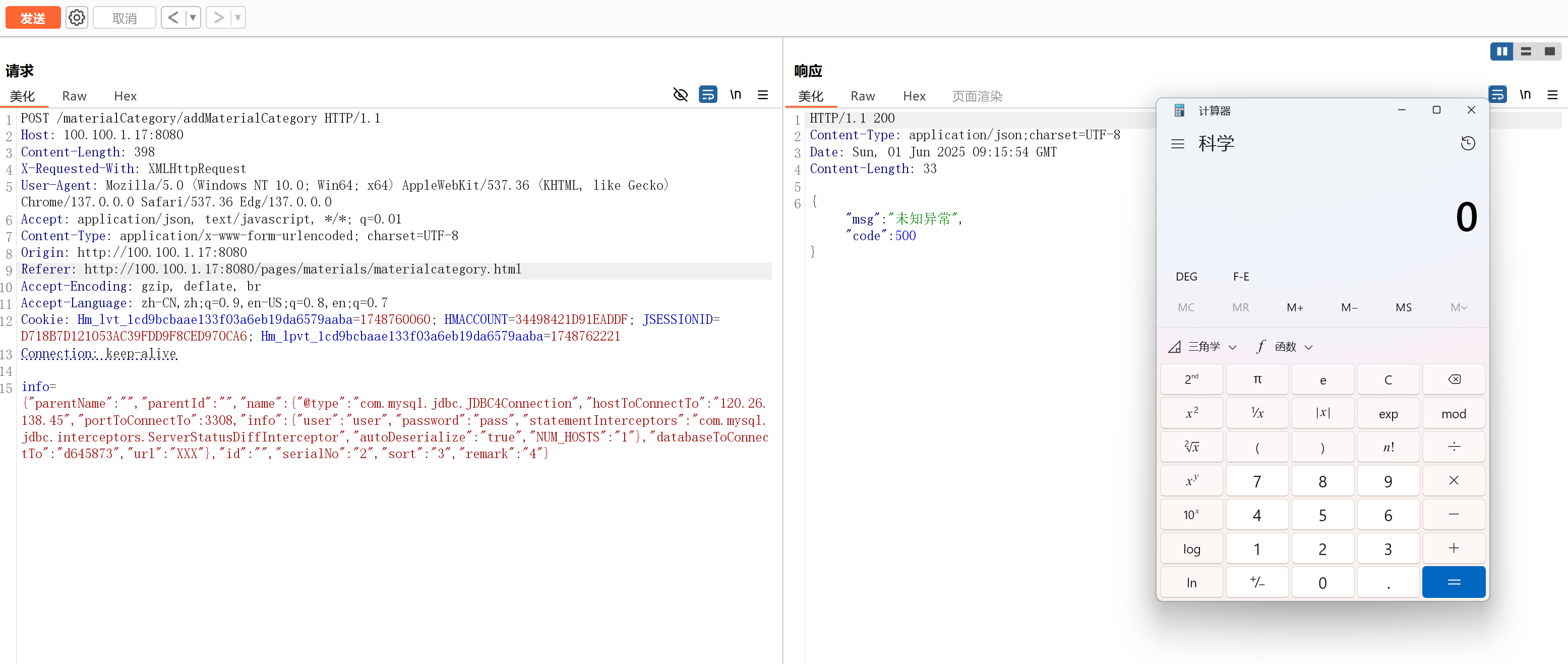Click the Referer header line in request
This screenshot has height=664, width=1568.
271,269
